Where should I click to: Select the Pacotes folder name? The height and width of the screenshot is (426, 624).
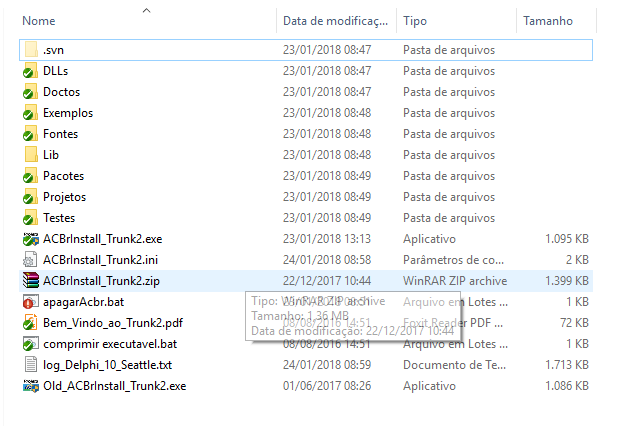tap(64, 176)
